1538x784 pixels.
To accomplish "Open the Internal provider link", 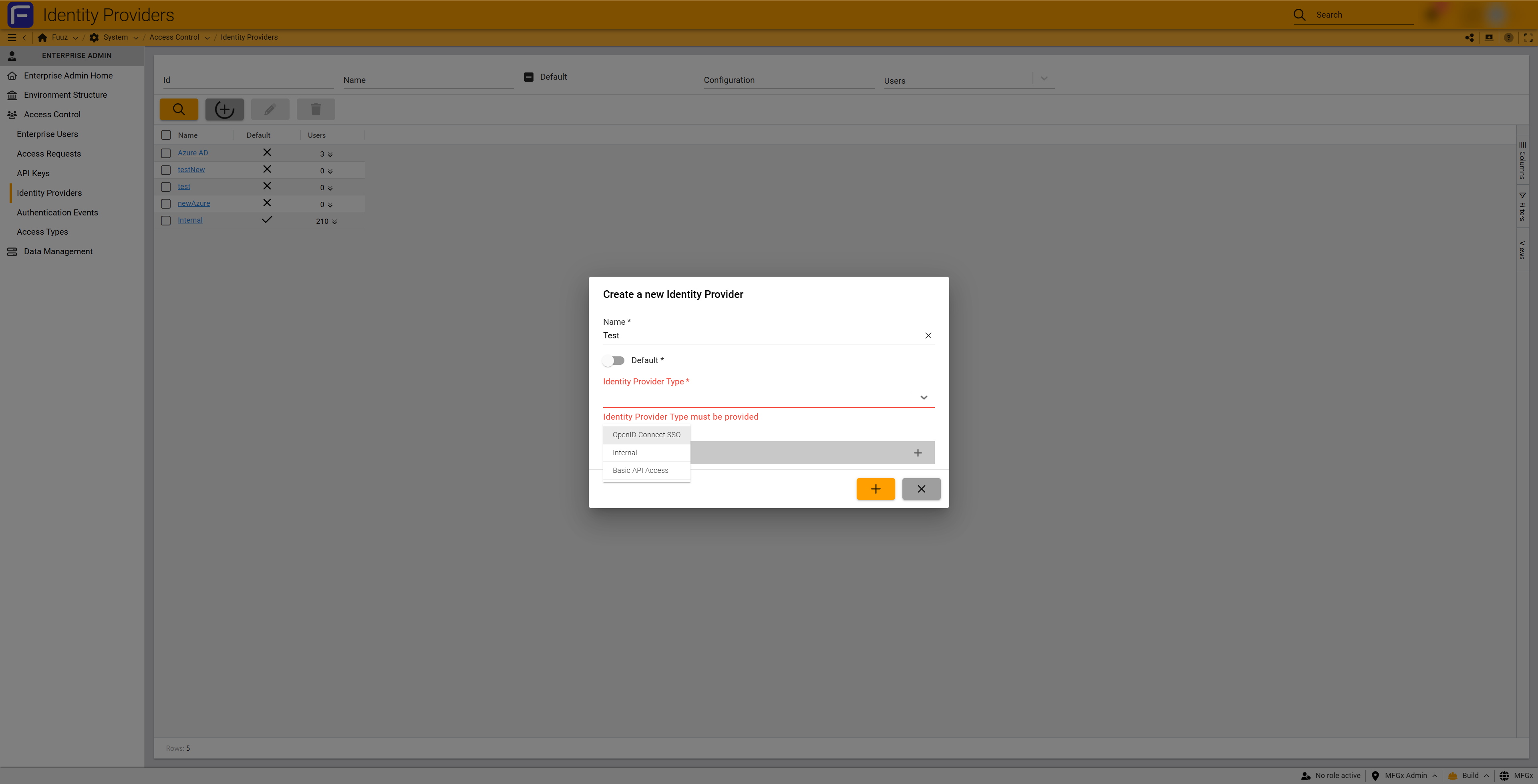I will click(190, 220).
